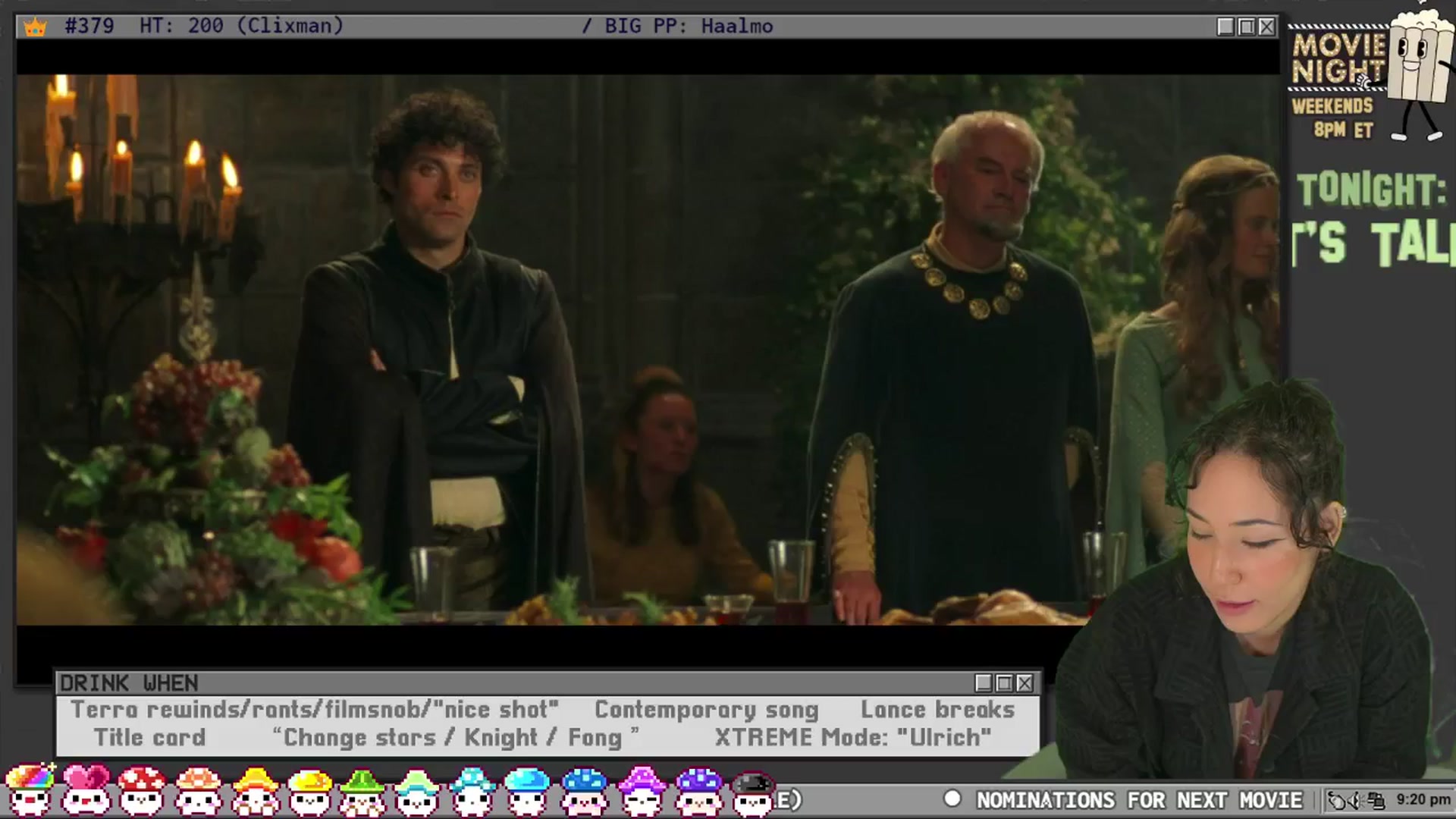This screenshot has width=1456, height=819.
Task: Click the orange-yellow pointed-cap mushroom icon
Action: 255,791
